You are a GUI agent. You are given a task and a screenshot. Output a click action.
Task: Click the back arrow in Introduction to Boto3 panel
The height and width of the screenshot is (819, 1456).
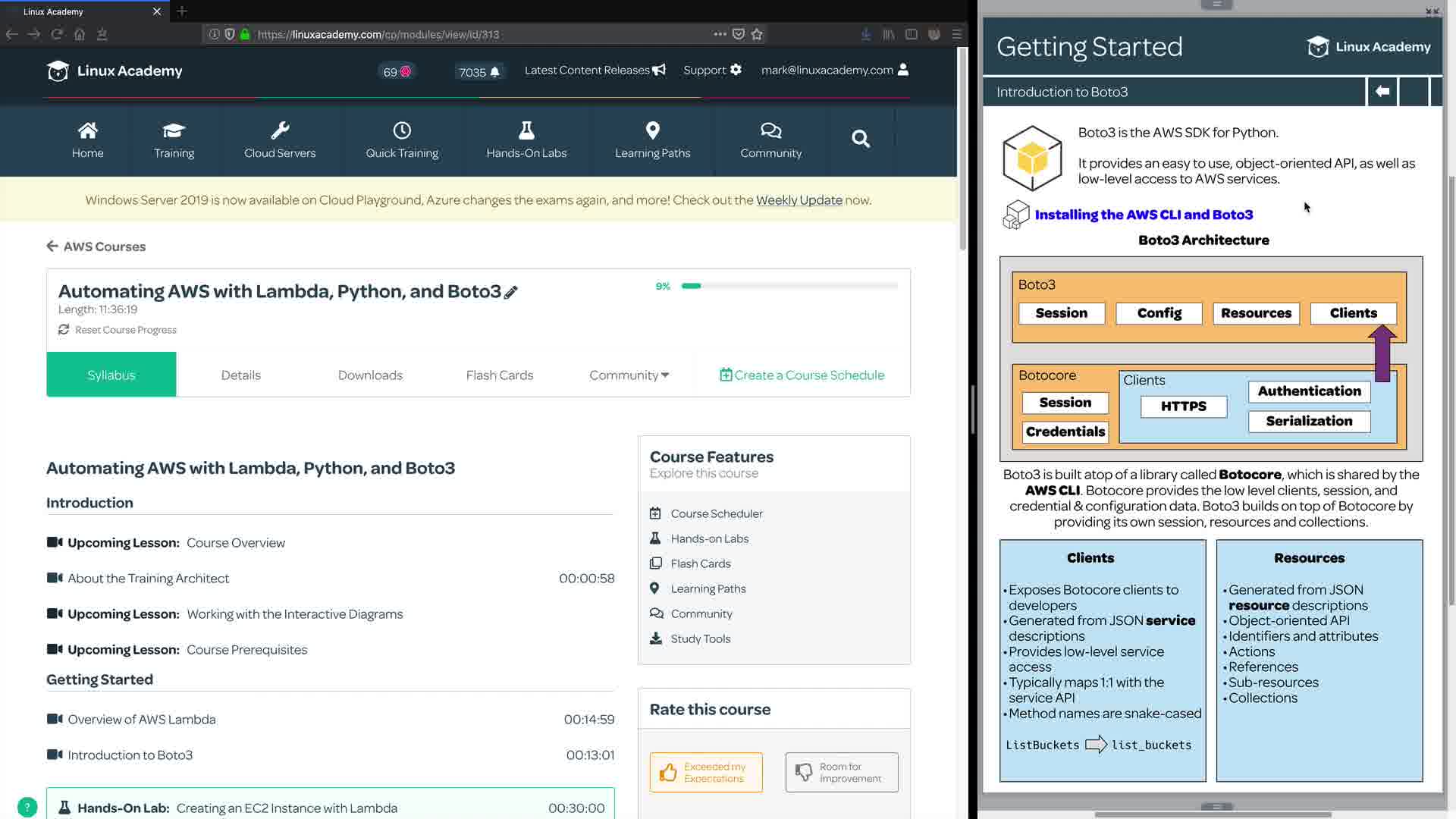(x=1382, y=92)
